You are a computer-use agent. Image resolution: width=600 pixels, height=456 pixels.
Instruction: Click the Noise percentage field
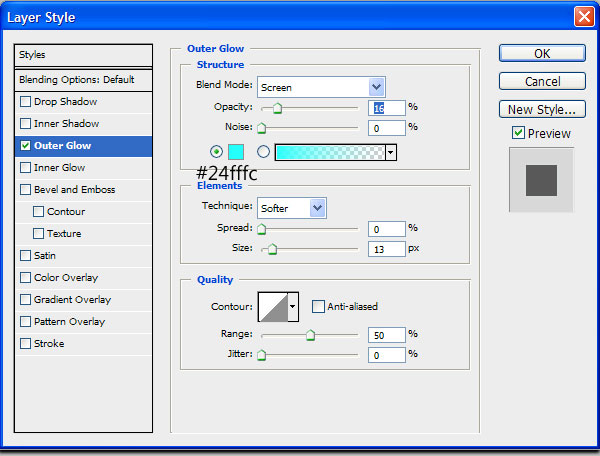click(386, 128)
